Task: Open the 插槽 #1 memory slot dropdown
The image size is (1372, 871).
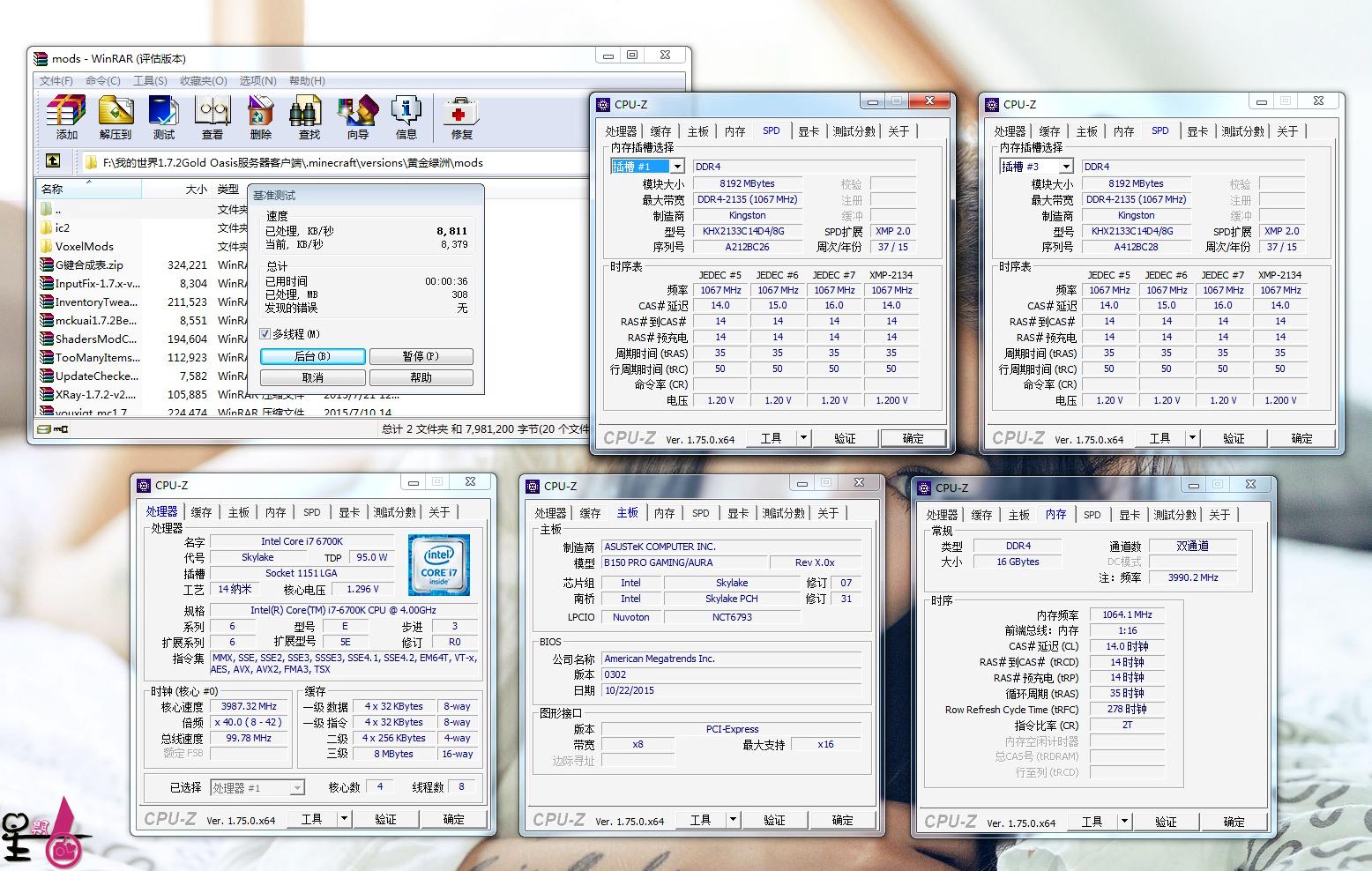Action: tap(677, 167)
